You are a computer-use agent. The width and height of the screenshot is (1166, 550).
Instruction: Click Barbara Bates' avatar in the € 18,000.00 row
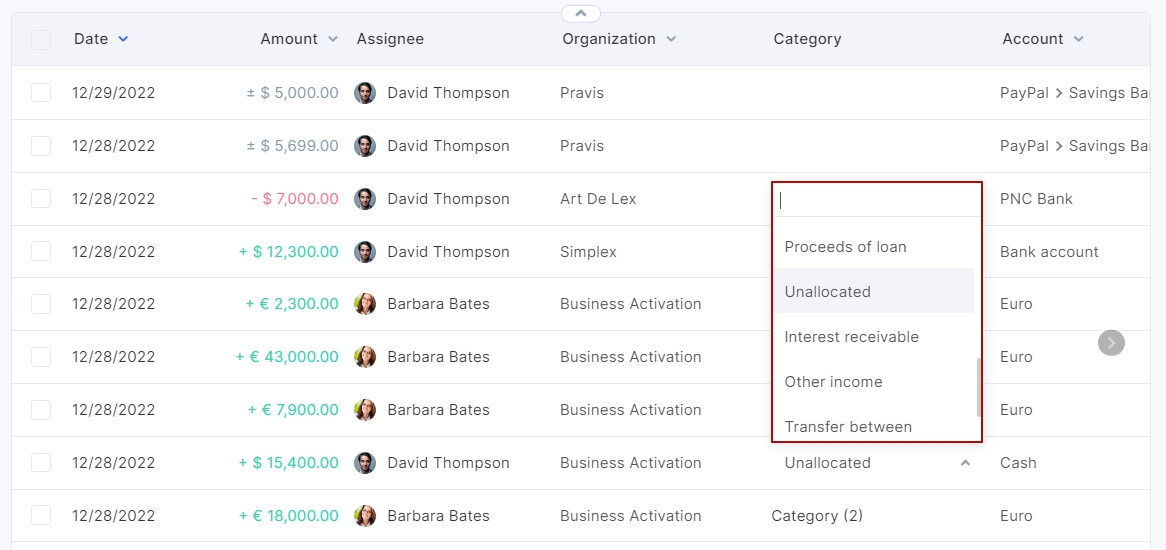(x=365, y=516)
